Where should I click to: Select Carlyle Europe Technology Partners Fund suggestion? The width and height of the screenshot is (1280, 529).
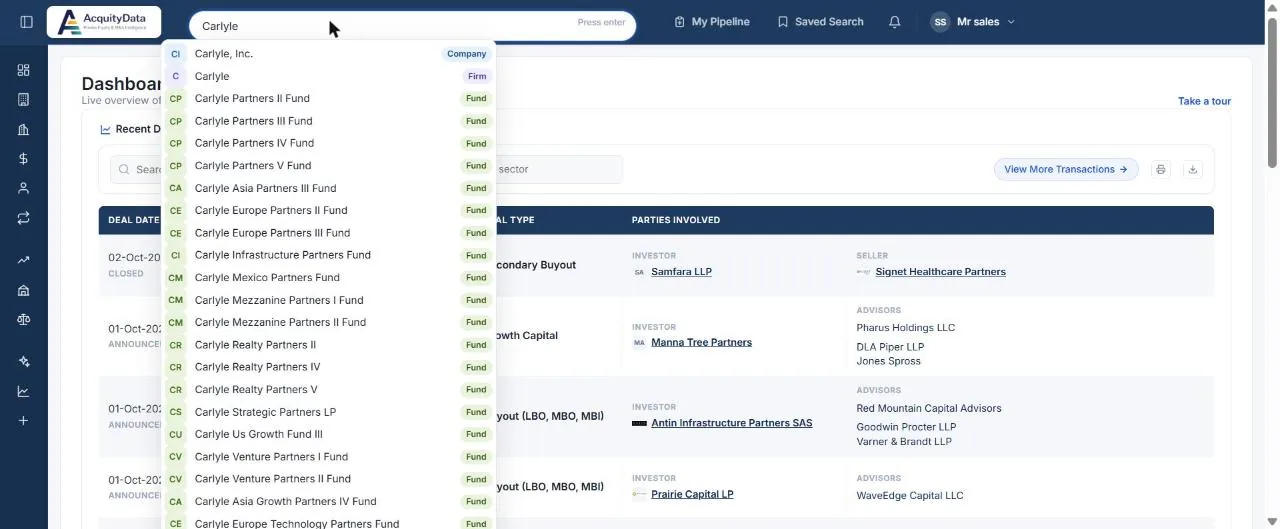coord(328,523)
